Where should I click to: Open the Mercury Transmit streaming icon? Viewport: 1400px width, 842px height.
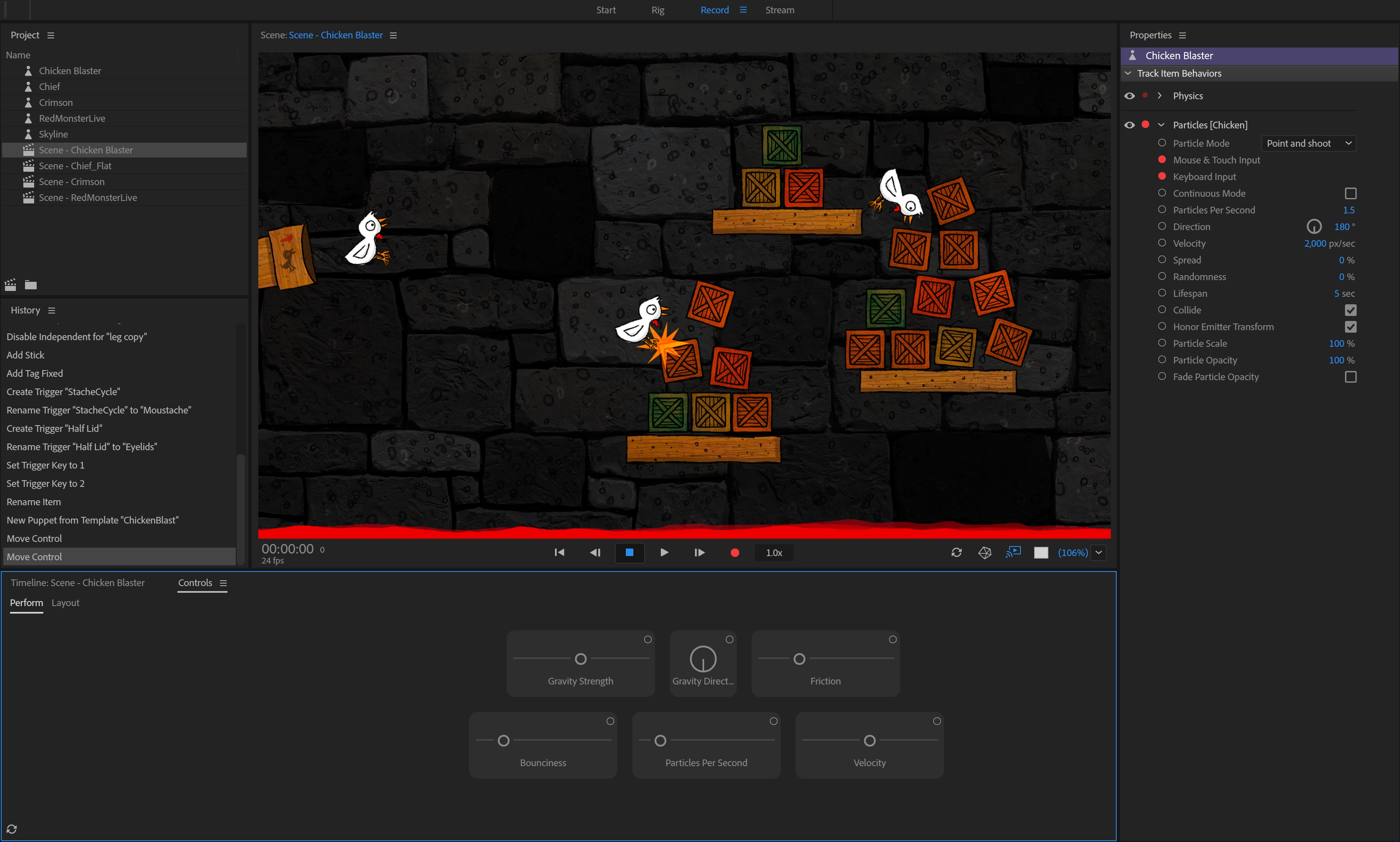pos(1013,551)
